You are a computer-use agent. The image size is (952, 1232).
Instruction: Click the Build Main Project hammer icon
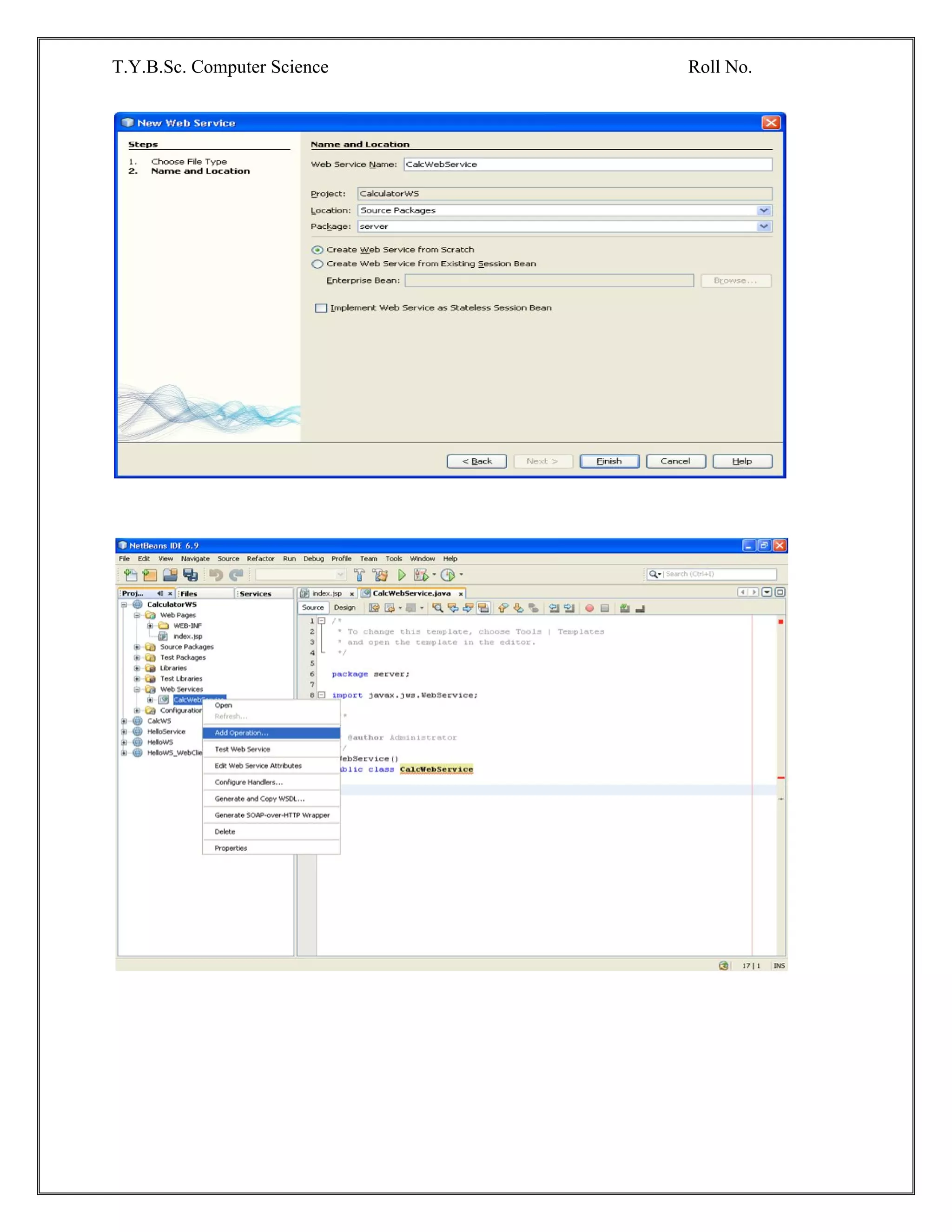click(359, 575)
